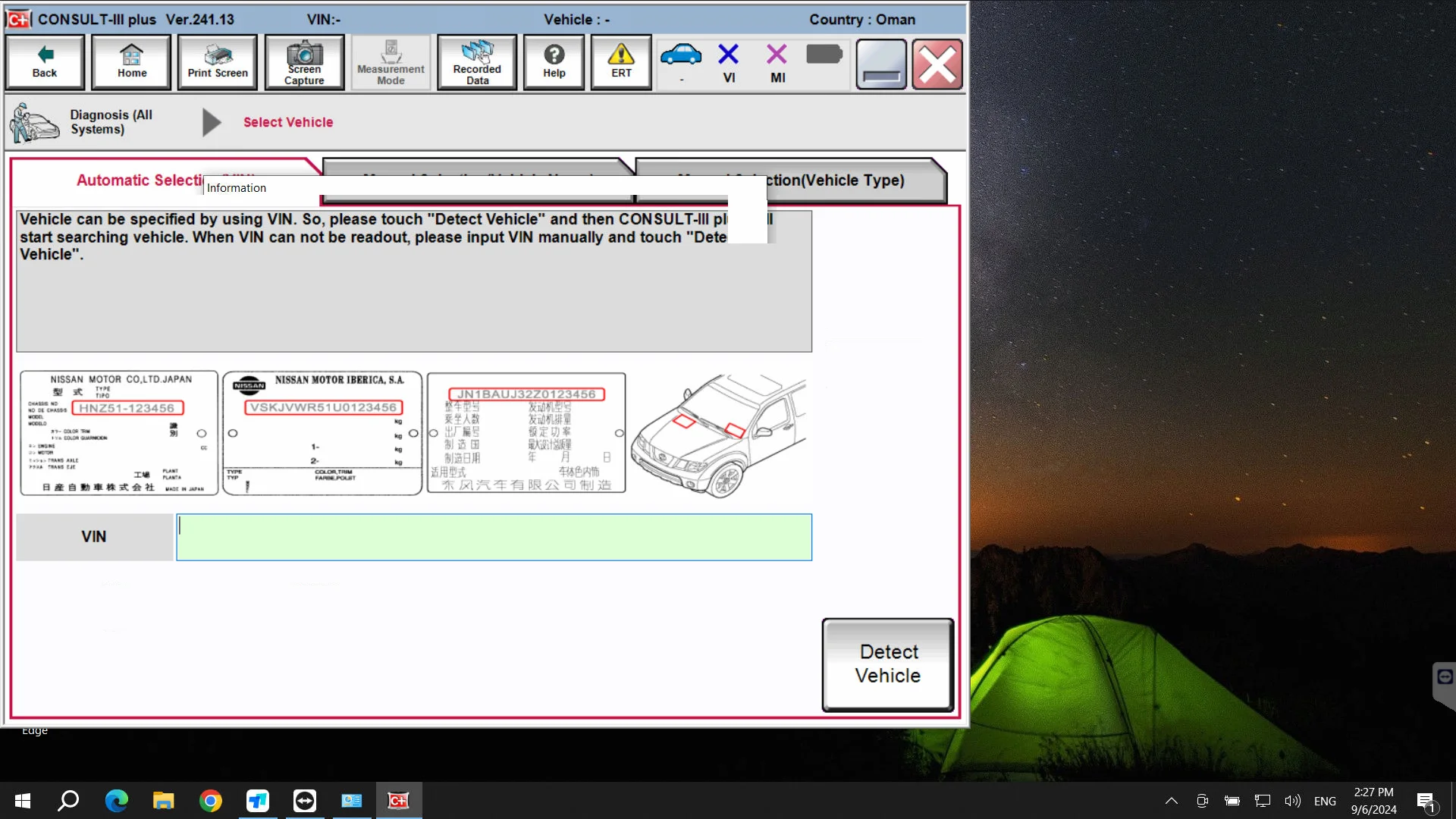This screenshot has height=819, width=1456.
Task: Click the battery status icon in toolbar
Action: [x=824, y=55]
